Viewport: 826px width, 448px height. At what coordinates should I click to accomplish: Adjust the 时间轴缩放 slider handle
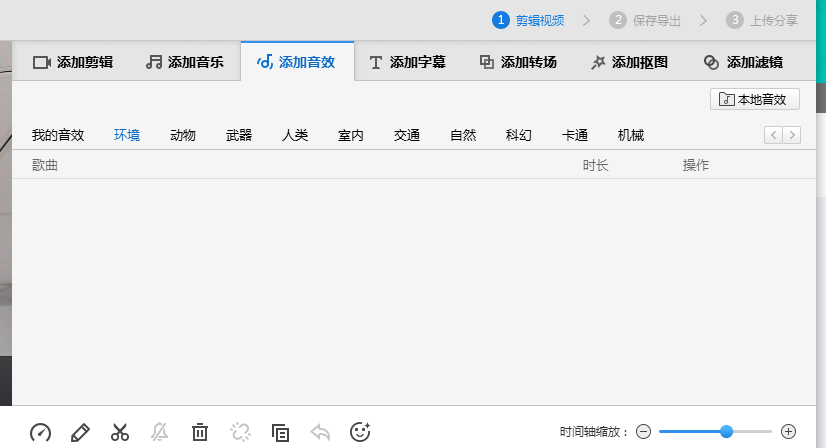[726, 432]
